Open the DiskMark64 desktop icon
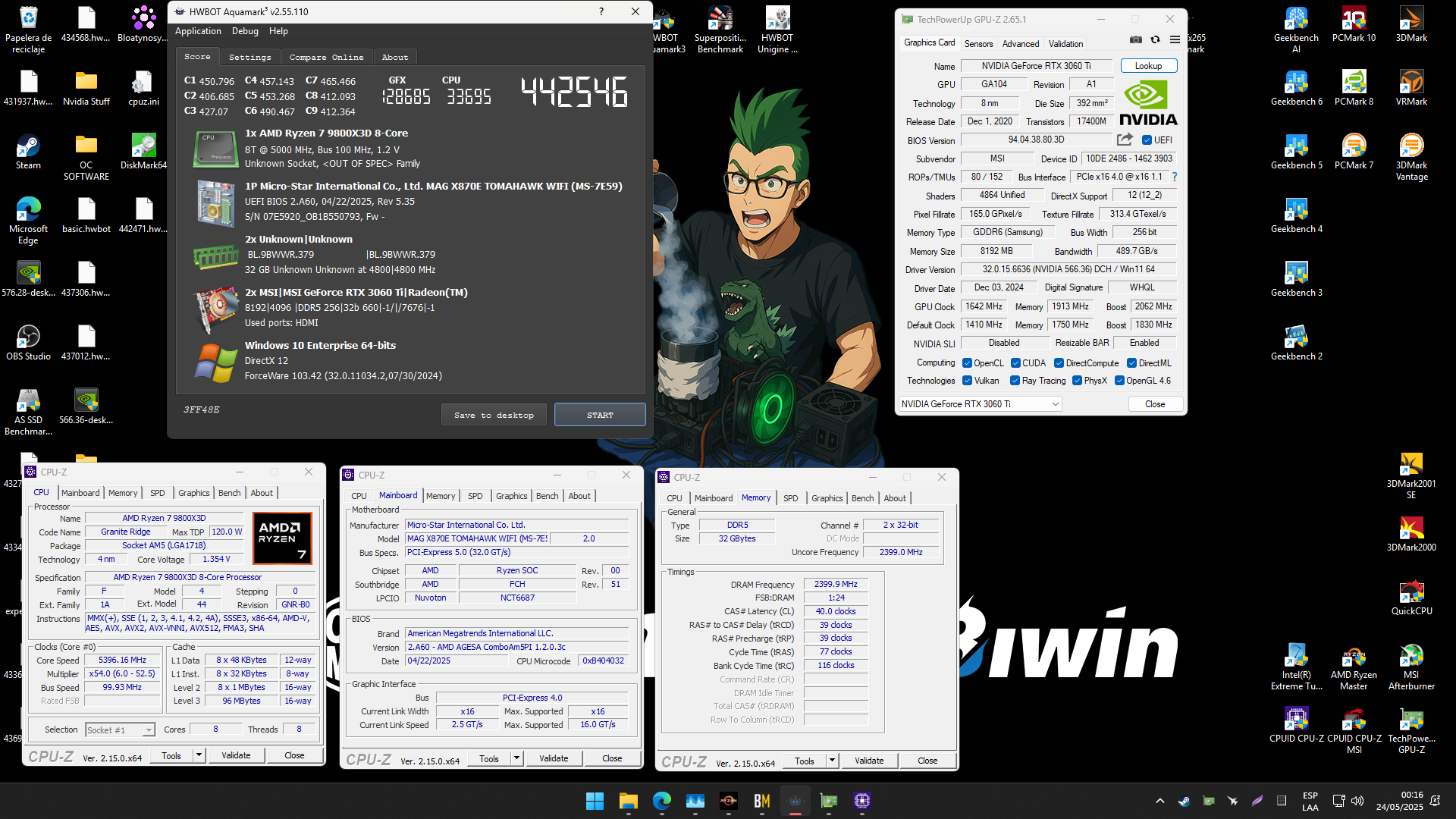Image resolution: width=1456 pixels, height=819 pixels. (143, 152)
